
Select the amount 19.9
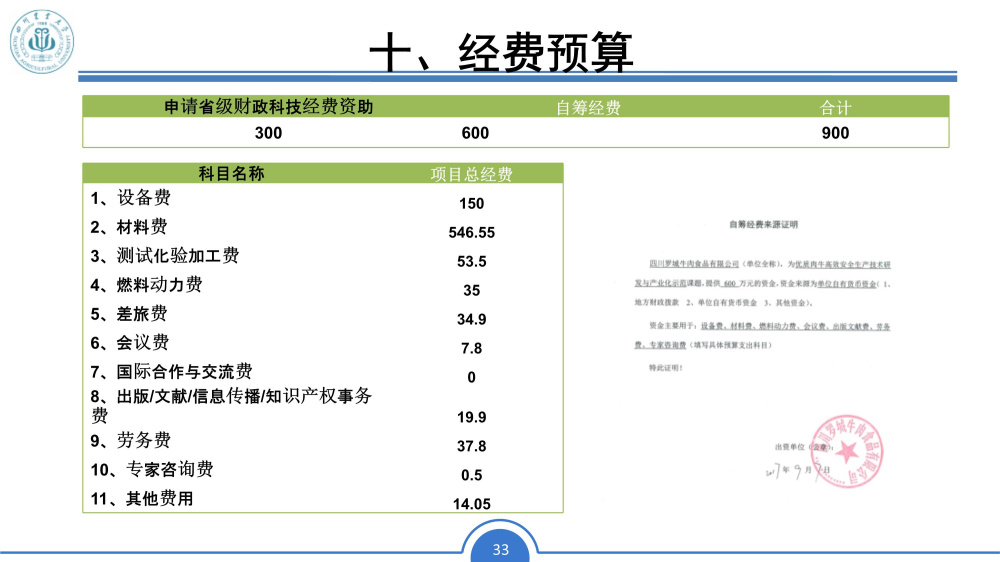coord(471,417)
